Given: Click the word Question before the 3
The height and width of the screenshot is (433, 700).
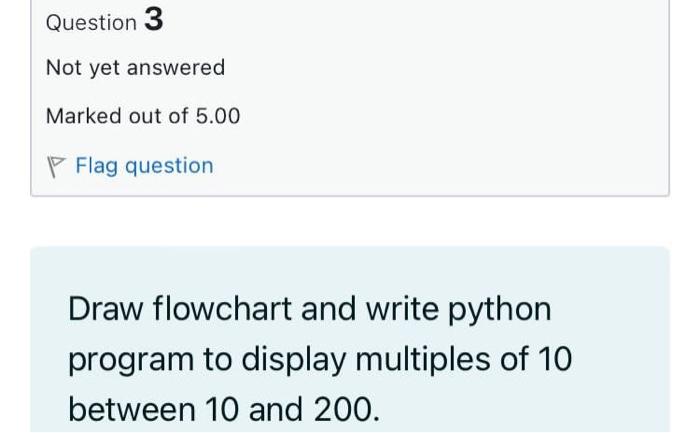Looking at the screenshot, I should (x=91, y=23).
